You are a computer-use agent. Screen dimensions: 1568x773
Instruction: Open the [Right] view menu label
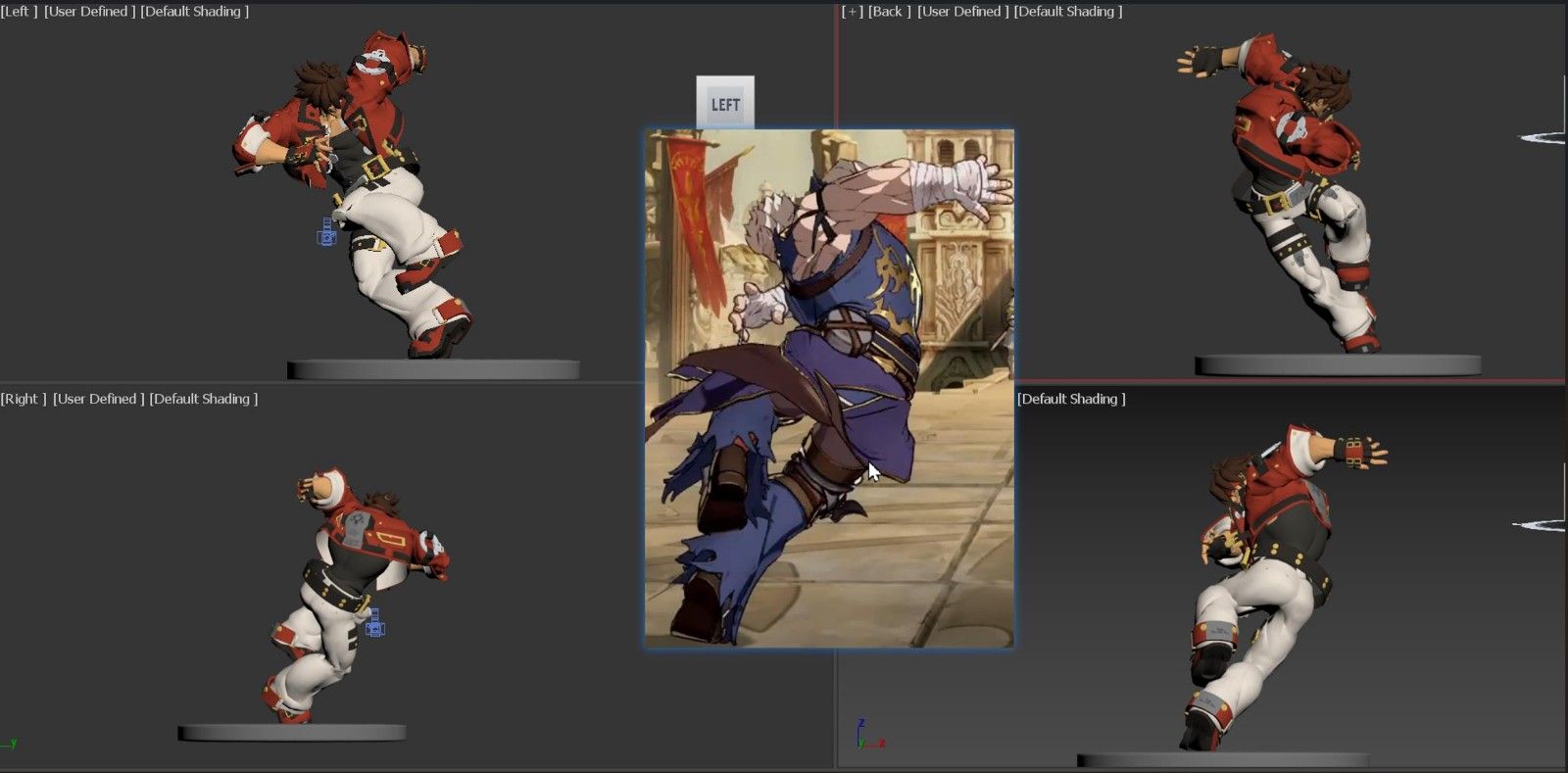click(x=24, y=399)
